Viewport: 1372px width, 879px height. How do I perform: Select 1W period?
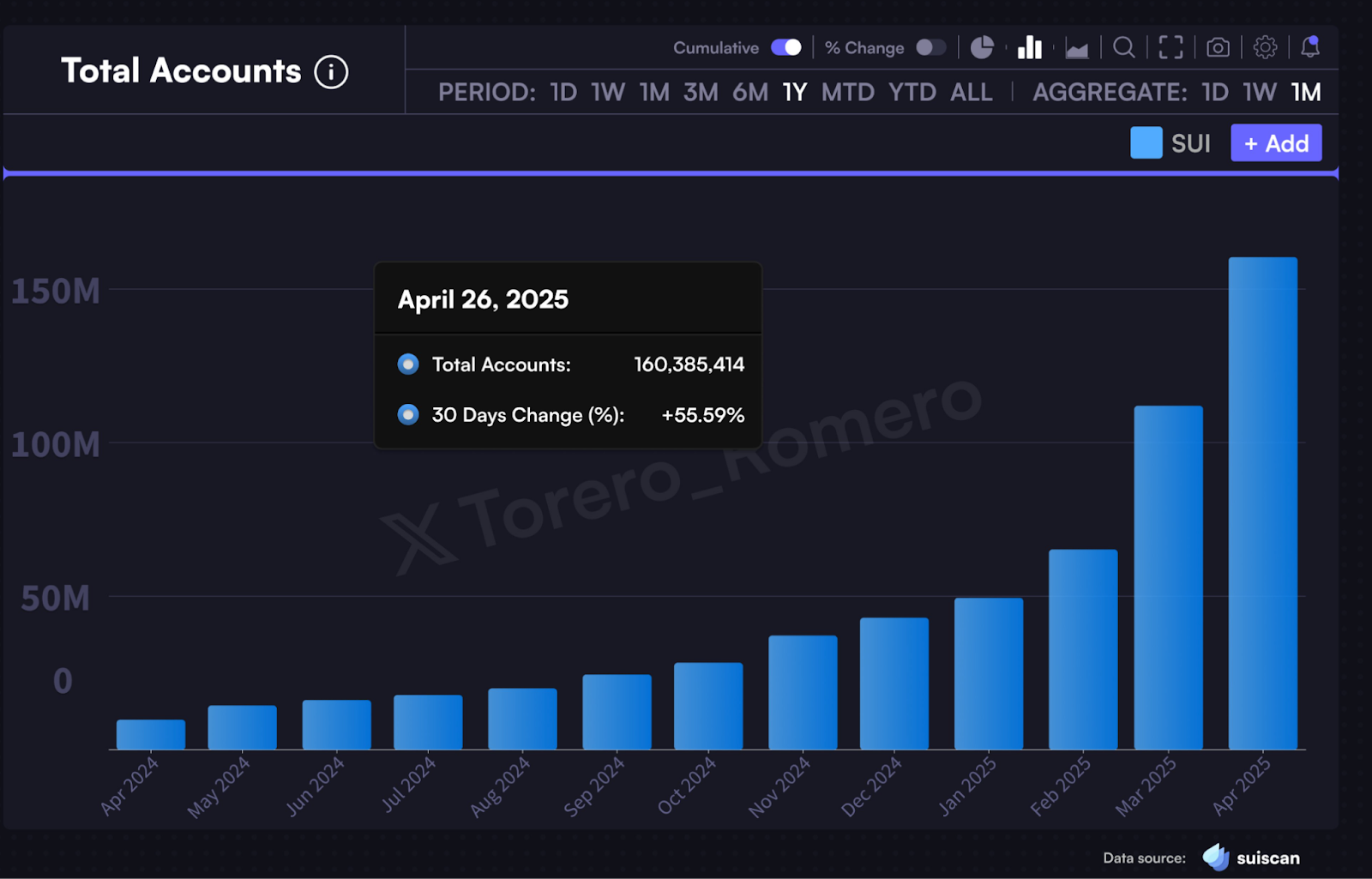tap(608, 93)
